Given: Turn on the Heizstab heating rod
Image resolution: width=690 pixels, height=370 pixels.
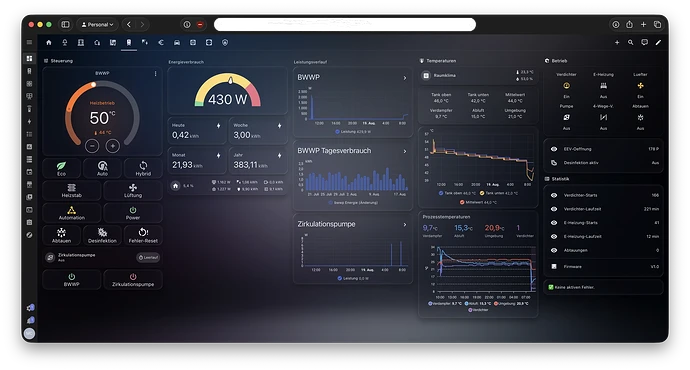Looking at the screenshot, I should click(x=72, y=190).
